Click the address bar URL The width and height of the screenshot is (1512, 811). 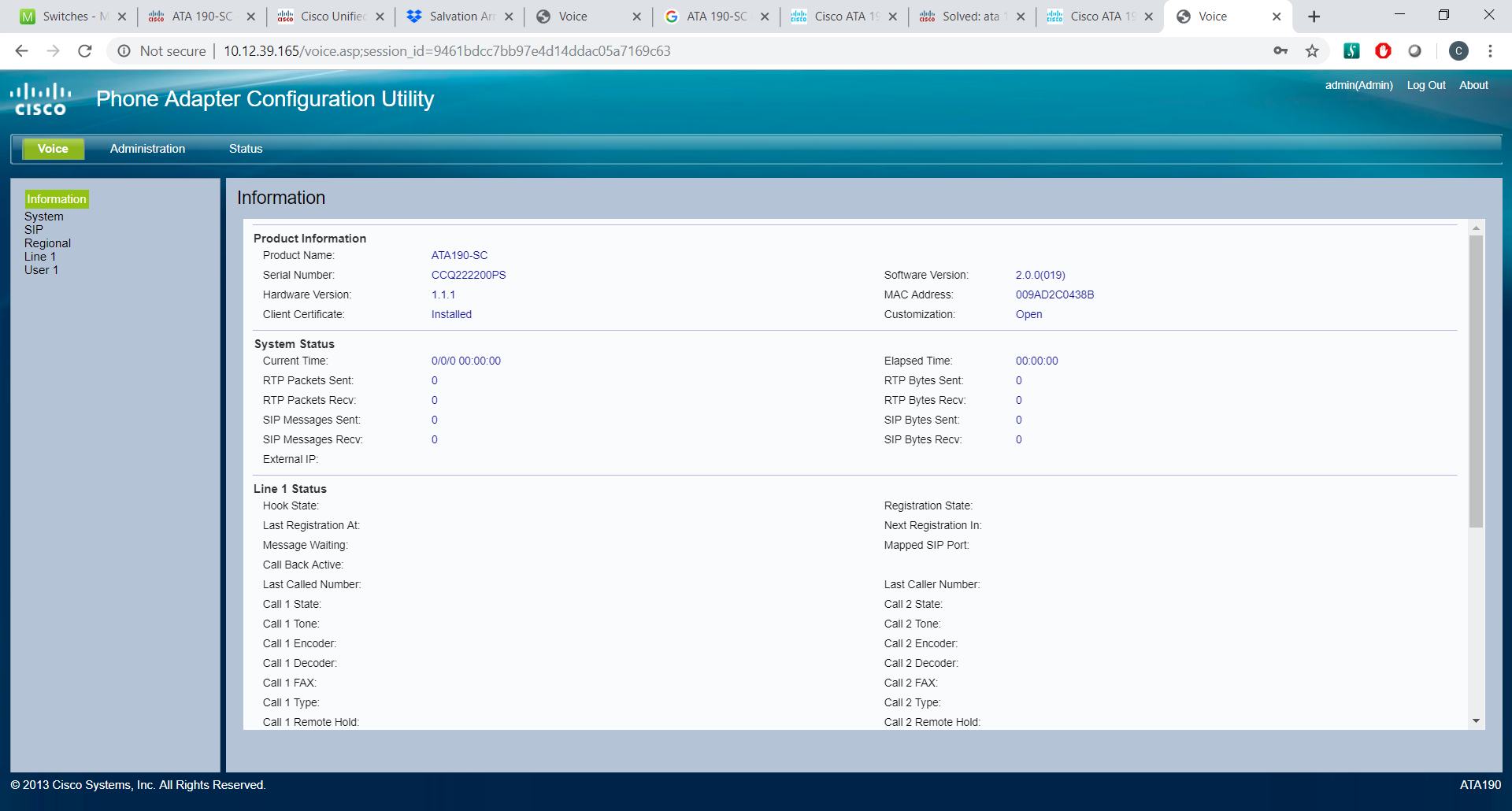447,51
